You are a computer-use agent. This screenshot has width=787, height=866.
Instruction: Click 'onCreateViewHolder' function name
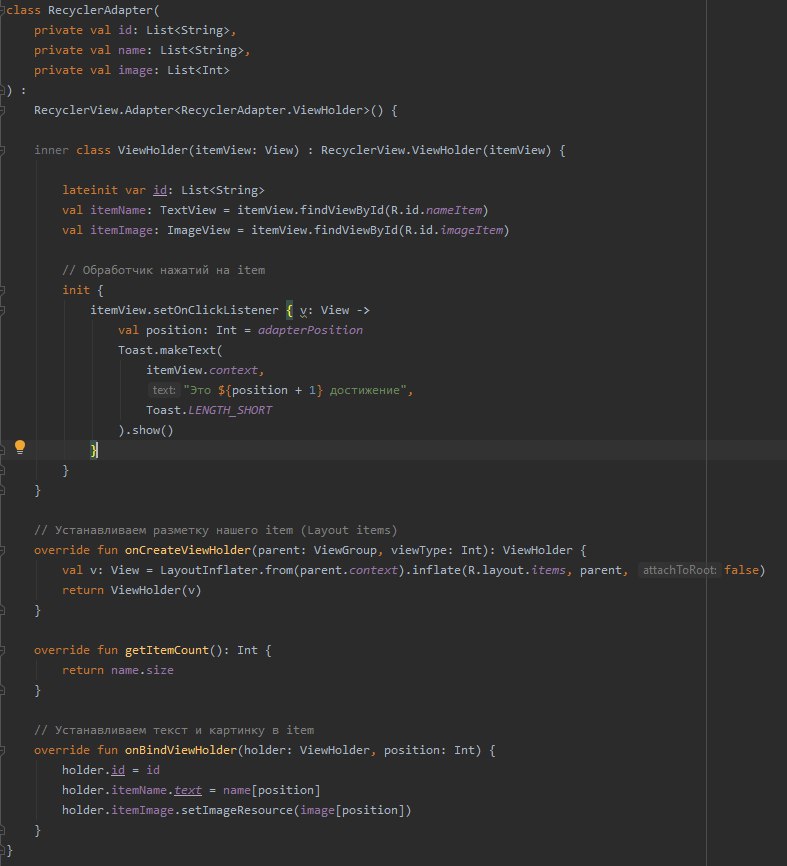click(x=188, y=550)
